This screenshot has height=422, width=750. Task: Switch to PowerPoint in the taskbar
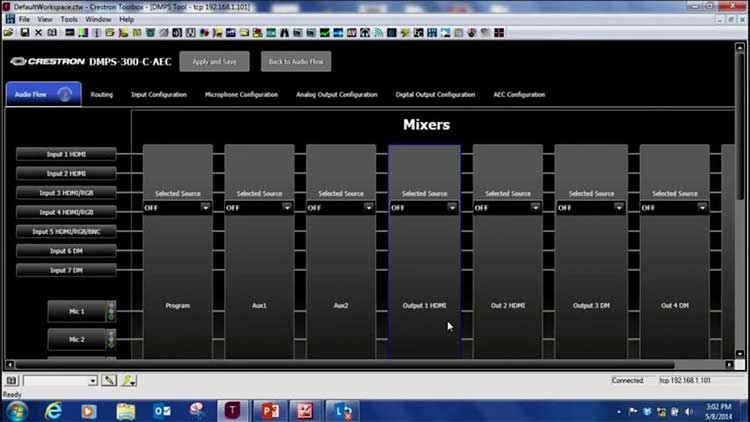click(x=270, y=411)
